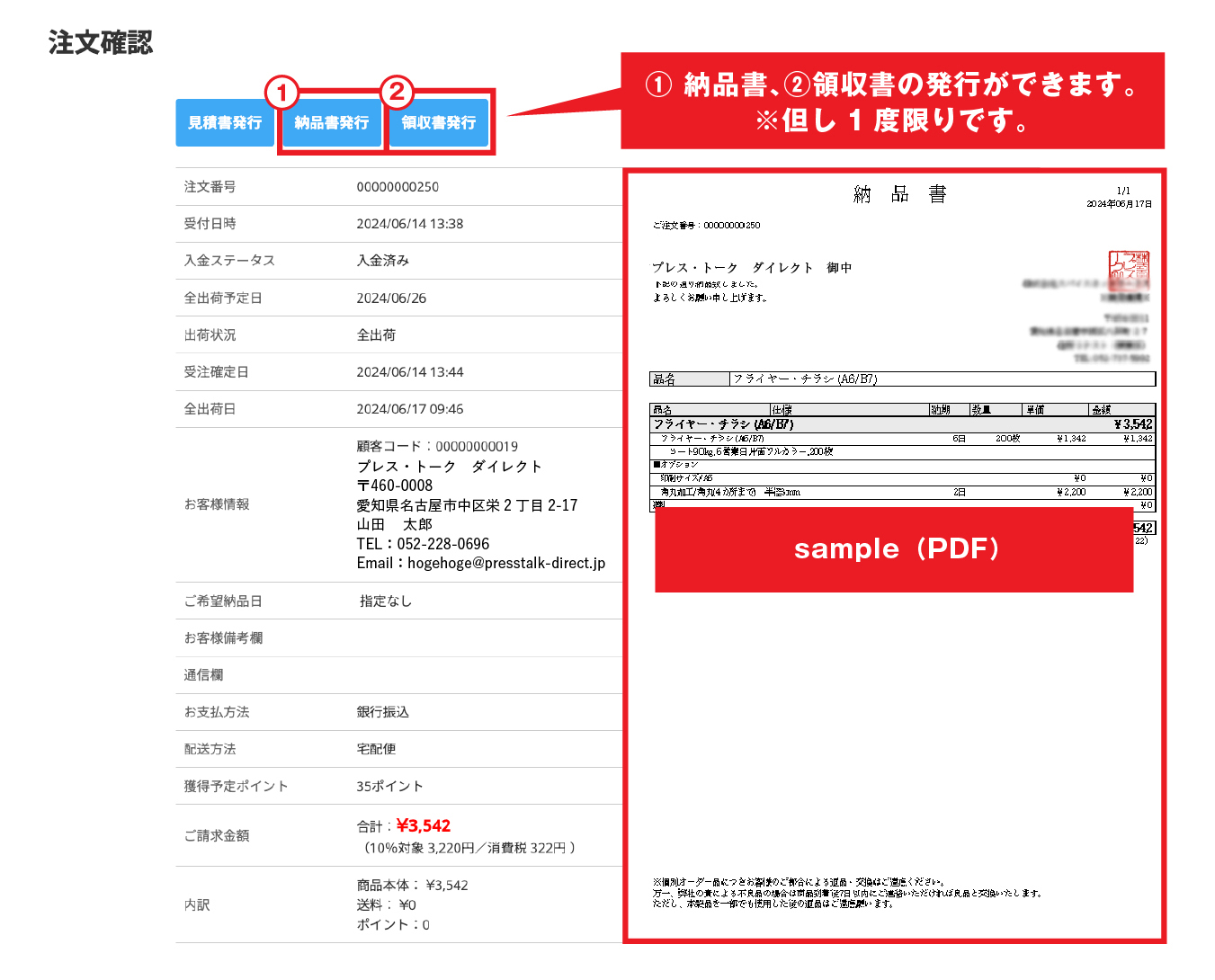
Task: Click the 納品書 title in the PDF sample
Action: (x=900, y=194)
